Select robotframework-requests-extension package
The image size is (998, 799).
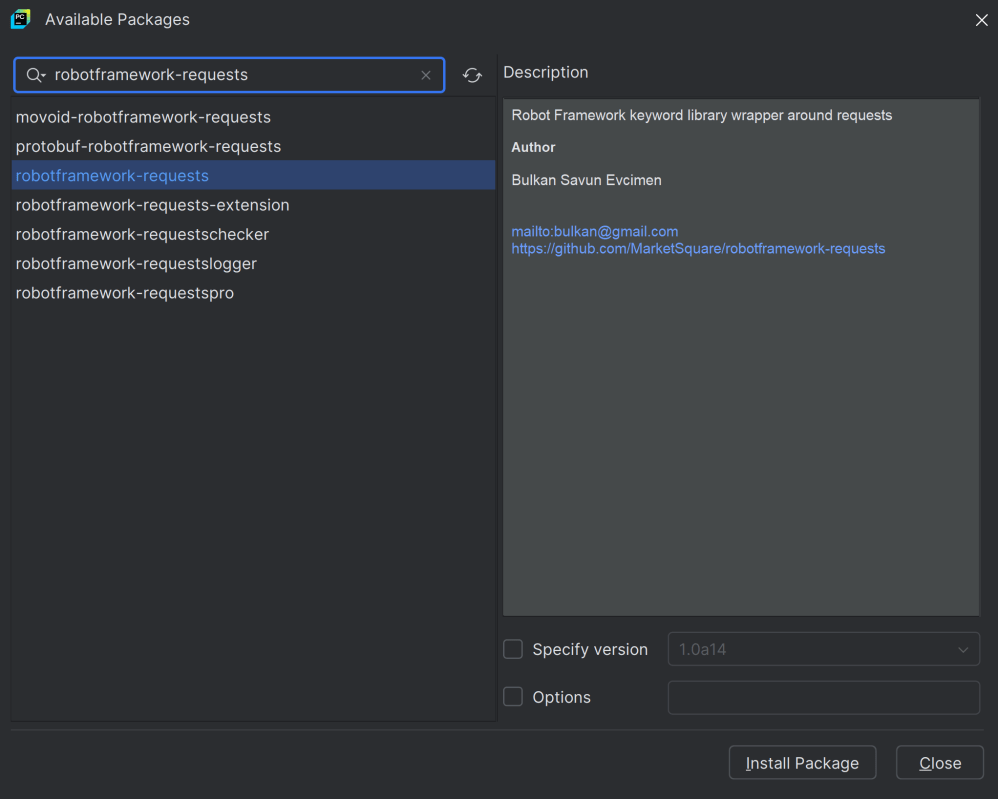152,205
